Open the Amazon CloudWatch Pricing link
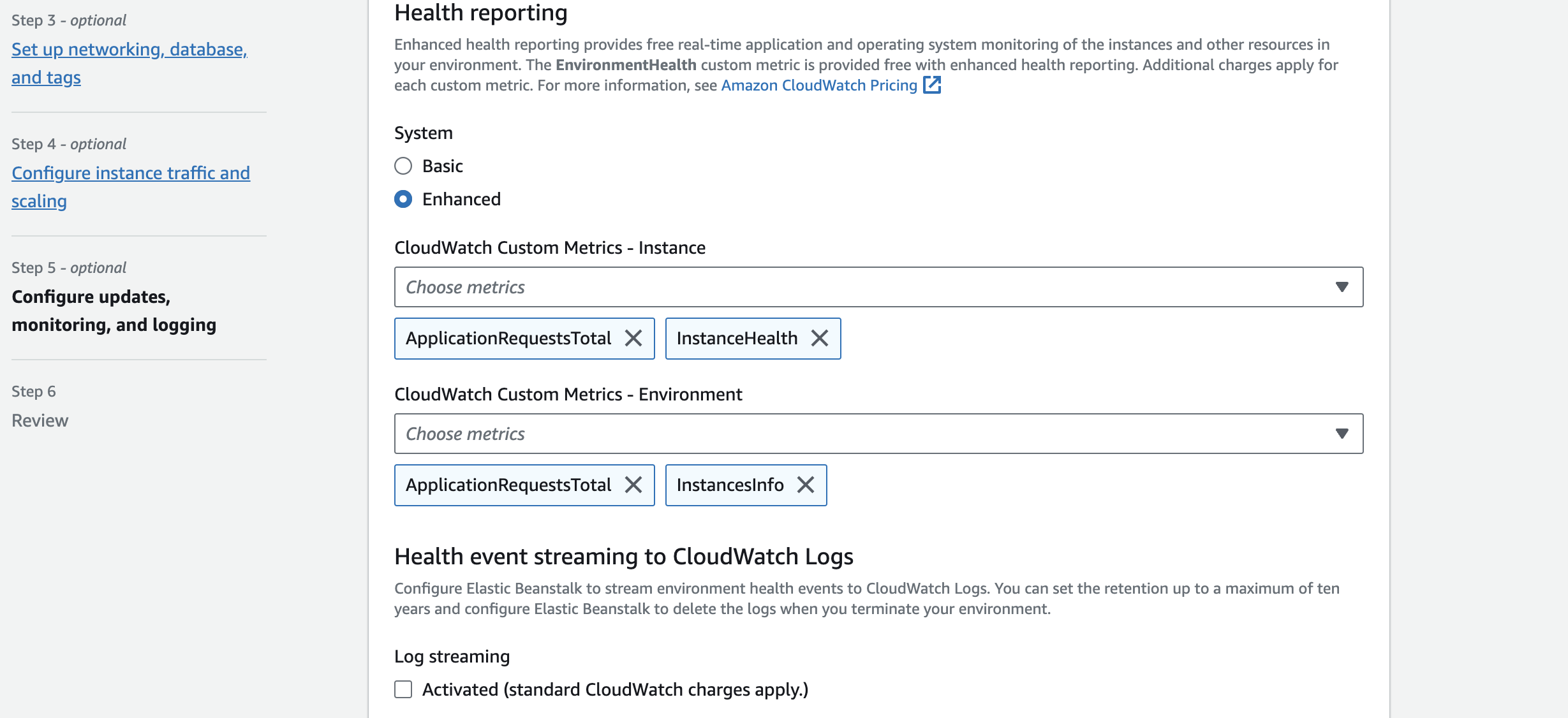Viewport: 1568px width, 718px height. [818, 85]
